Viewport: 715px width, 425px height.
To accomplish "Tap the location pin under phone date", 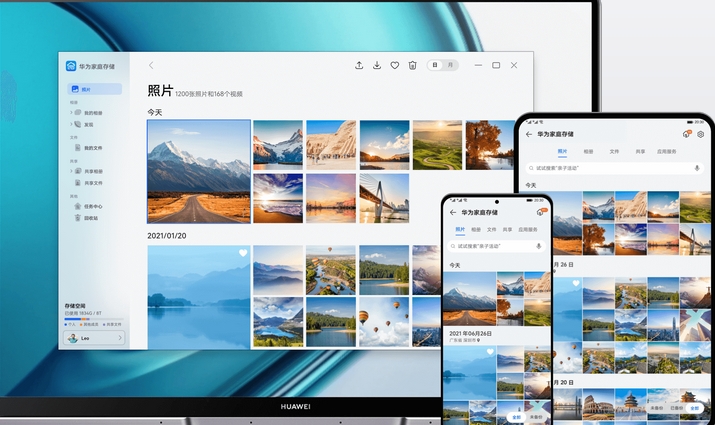I will pyautogui.click(x=478, y=340).
